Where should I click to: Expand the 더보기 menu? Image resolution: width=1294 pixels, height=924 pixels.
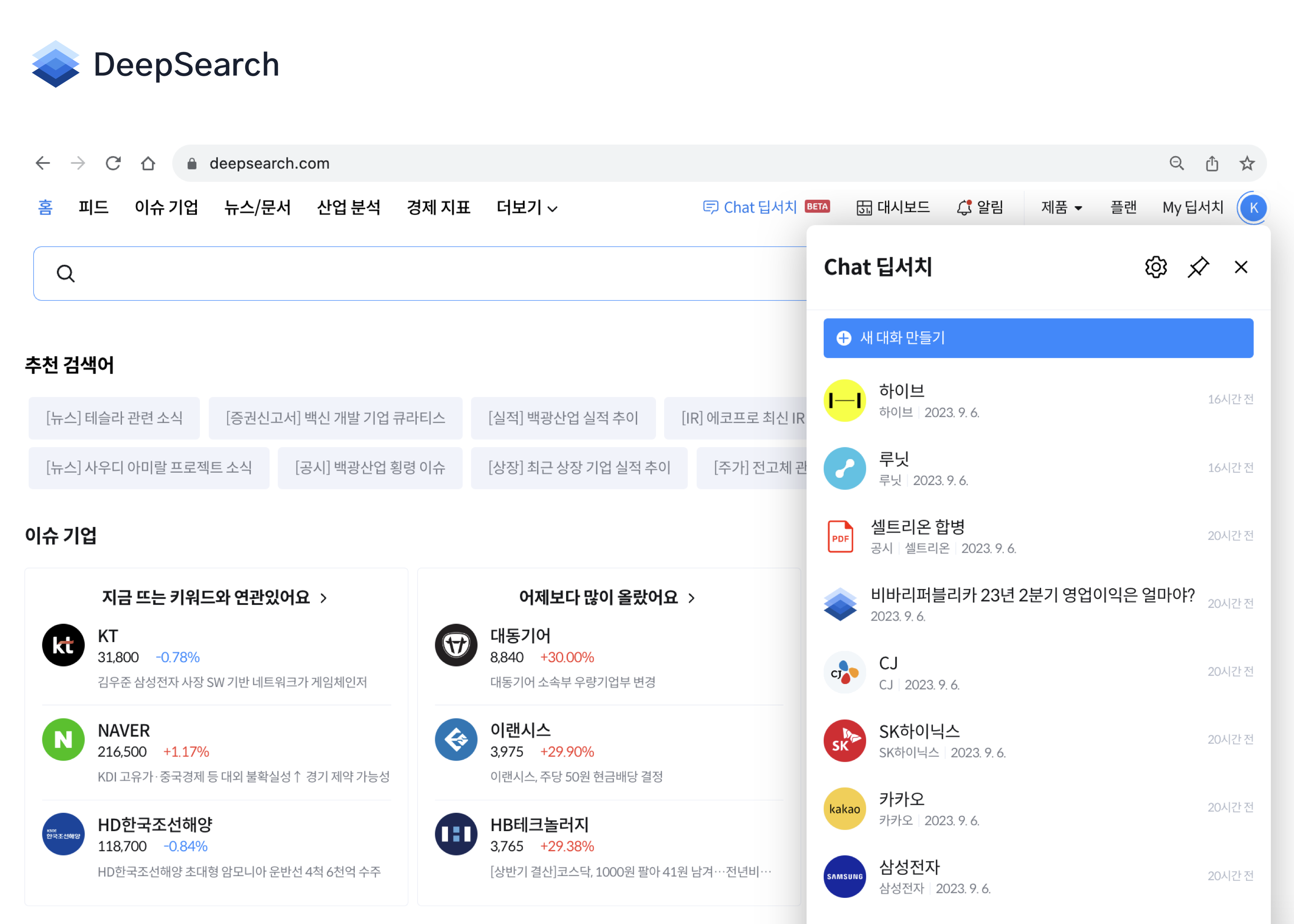pos(526,207)
